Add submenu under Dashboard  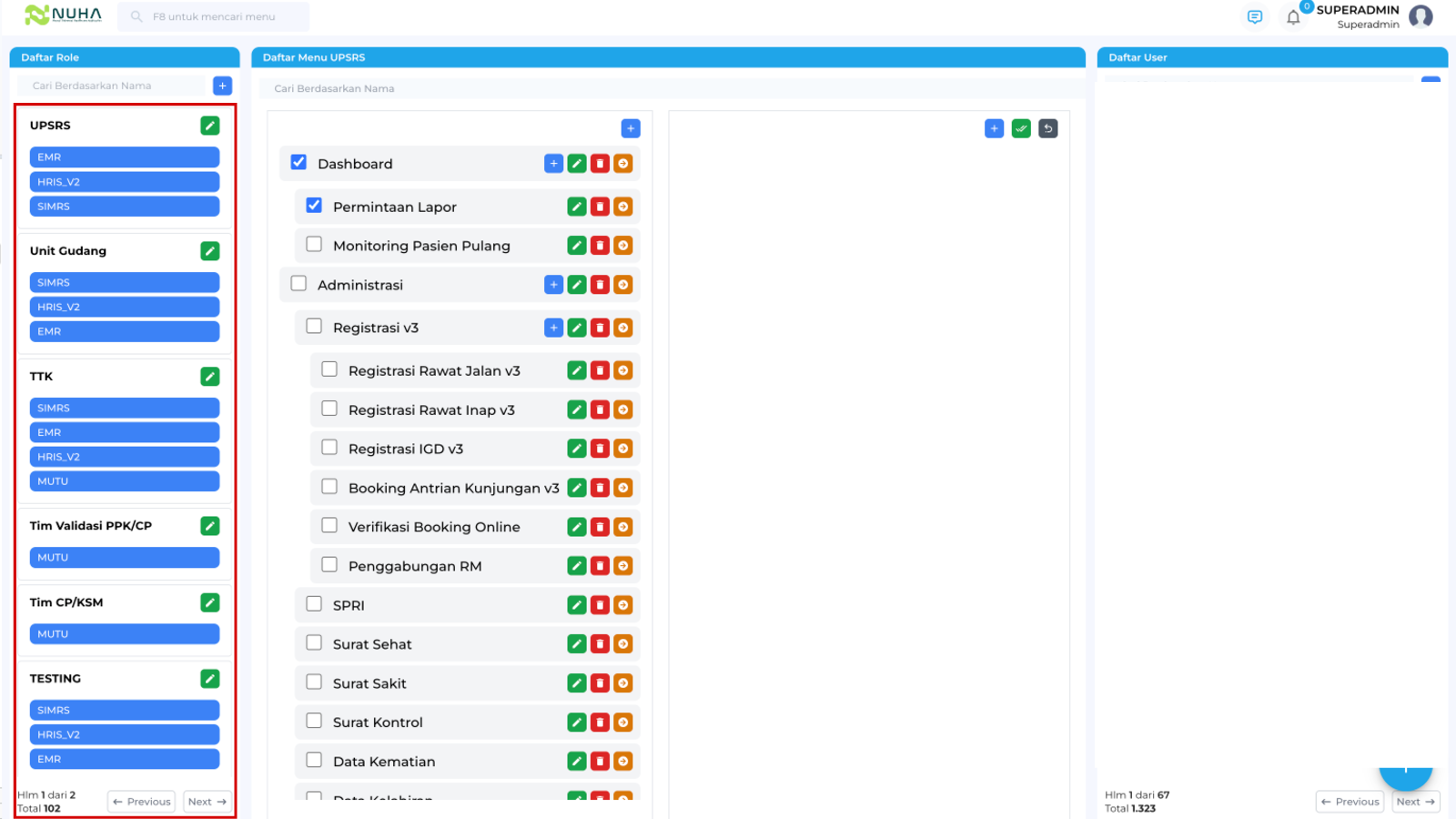[553, 164]
